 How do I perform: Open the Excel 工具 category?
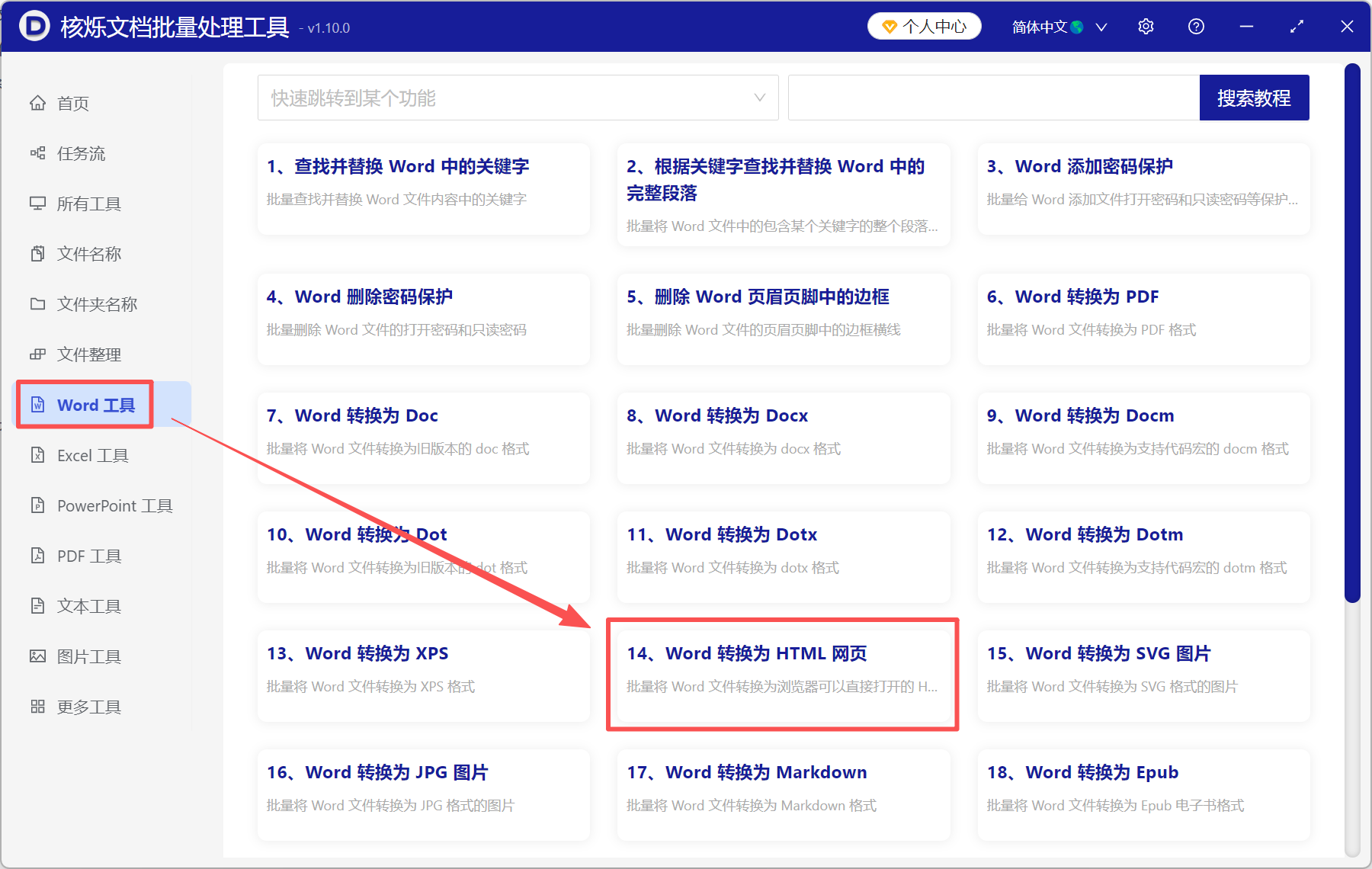point(90,455)
